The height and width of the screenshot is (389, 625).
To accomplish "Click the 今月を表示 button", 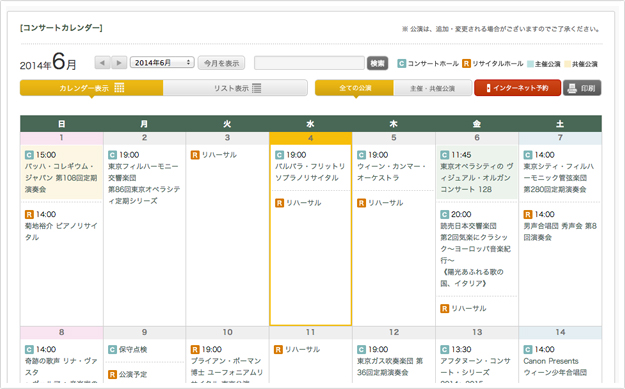I will 222,63.
